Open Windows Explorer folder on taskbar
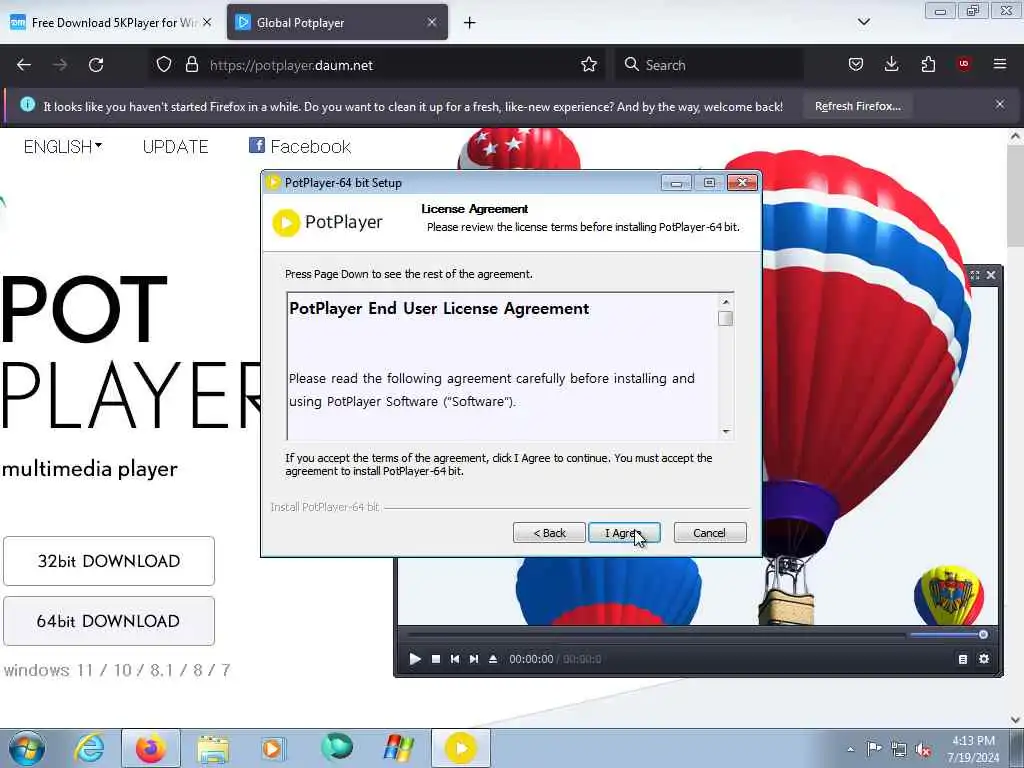 (213, 749)
